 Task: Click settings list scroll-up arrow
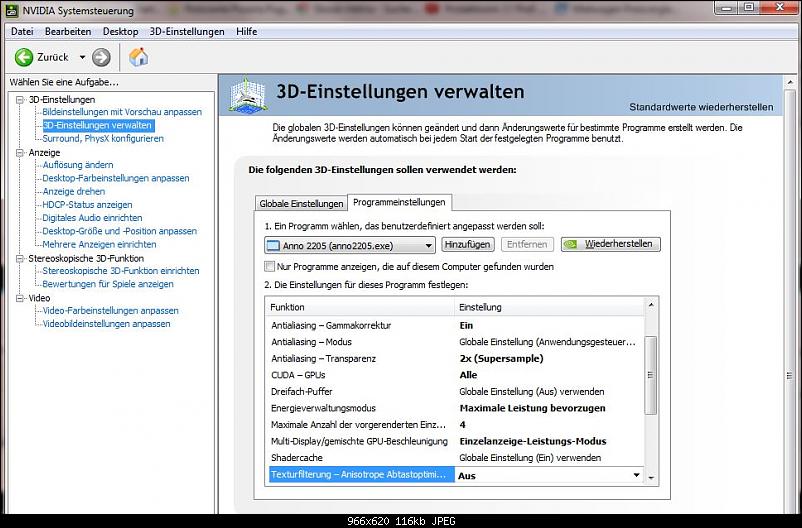[651, 305]
